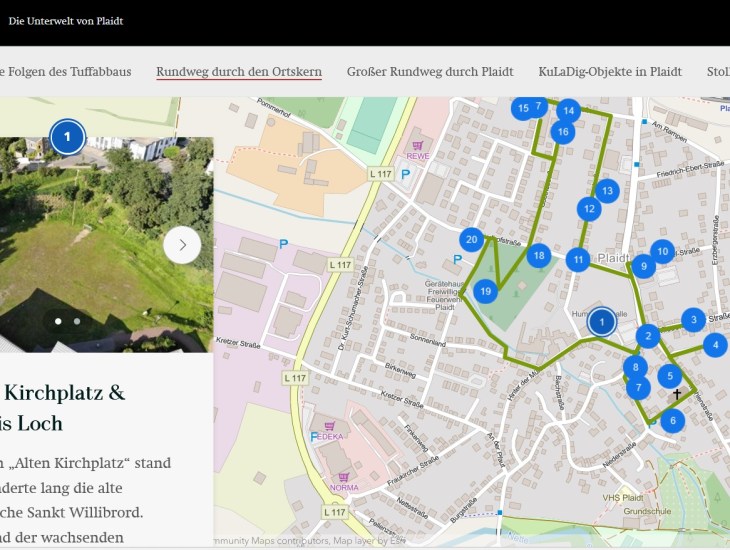
Task: Open map marker number 3
Action: [692, 320]
